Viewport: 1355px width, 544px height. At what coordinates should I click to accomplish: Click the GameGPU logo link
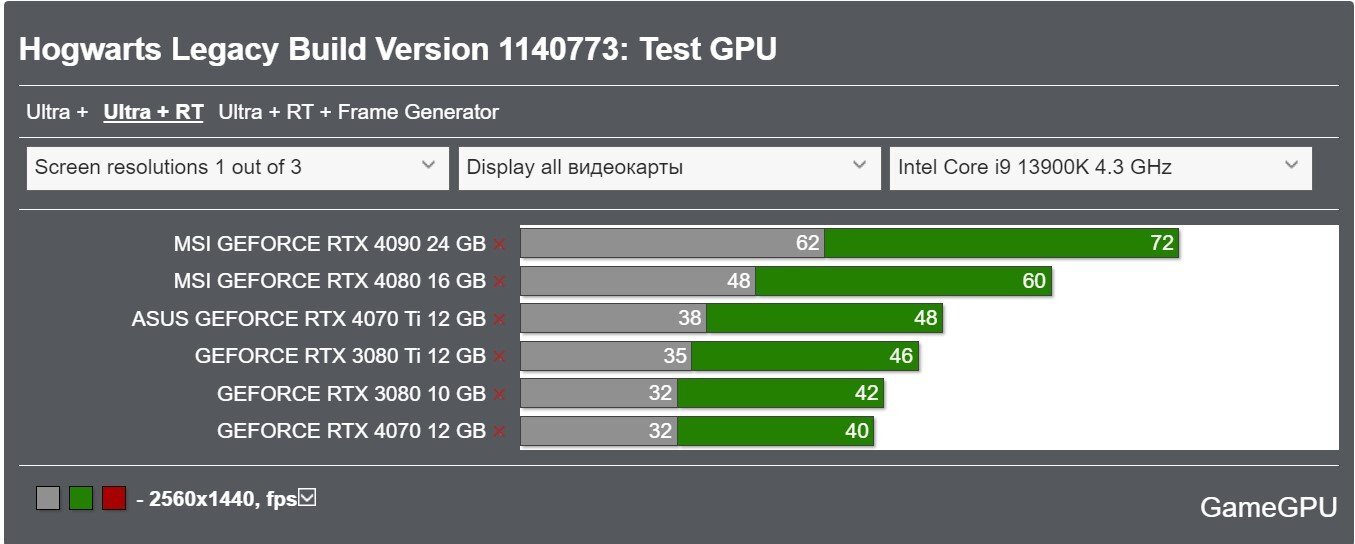point(1268,508)
